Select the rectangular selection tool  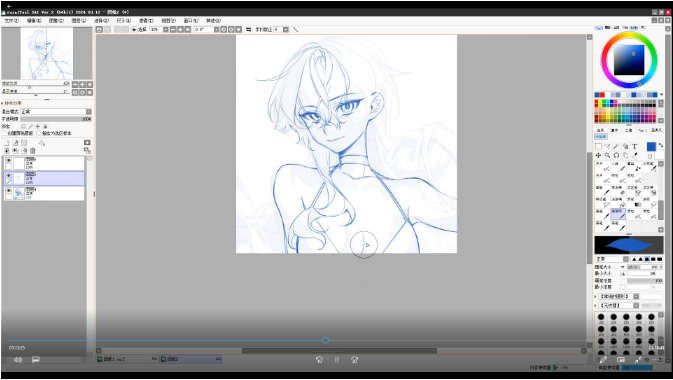[x=598, y=146]
